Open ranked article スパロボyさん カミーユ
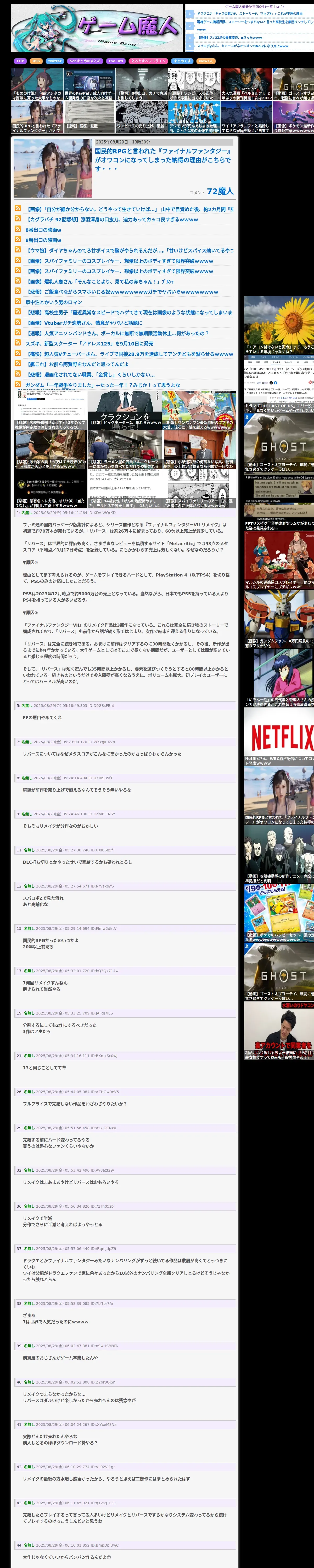Viewport: 314px width, 1568px height. pos(242,46)
